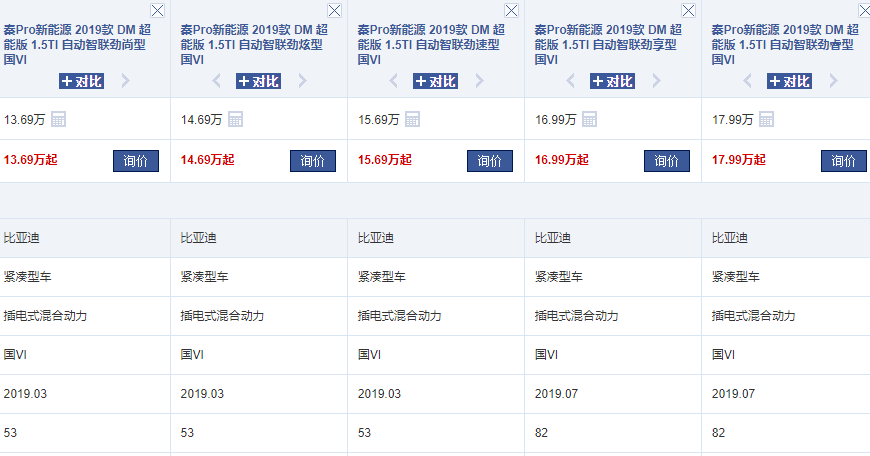Remove 劲速型 model via X icon

pos(512,10)
